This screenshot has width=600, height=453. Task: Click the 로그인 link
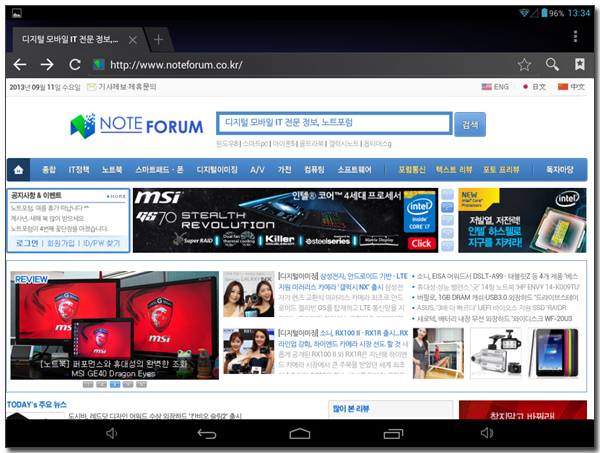pos(27,243)
